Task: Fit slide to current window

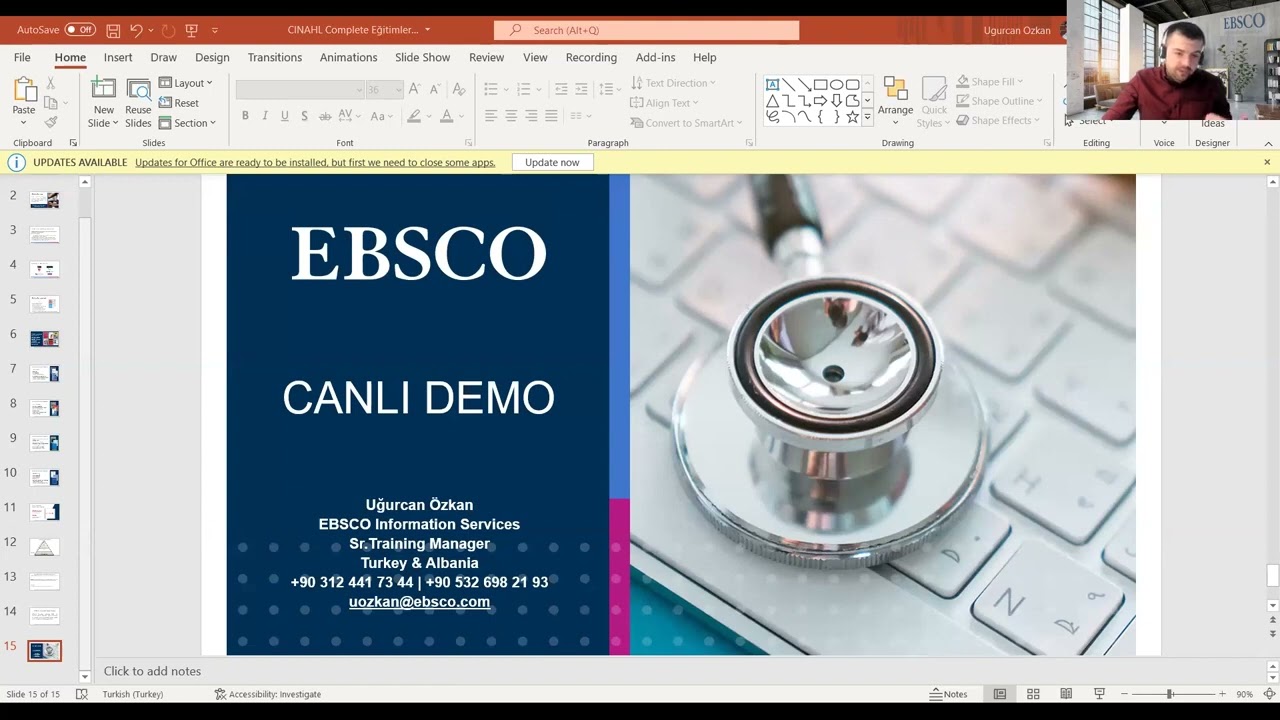Action: 1269,694
